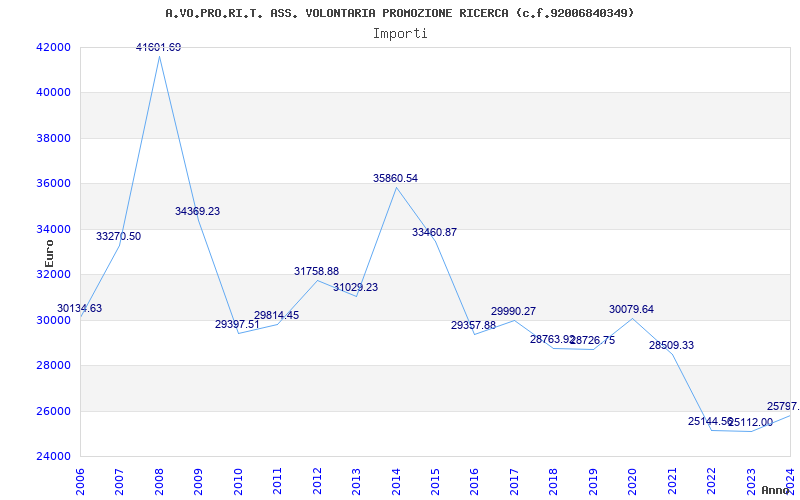Click the 'Euro' y-axis label
800x500 pixels.
coord(49,254)
